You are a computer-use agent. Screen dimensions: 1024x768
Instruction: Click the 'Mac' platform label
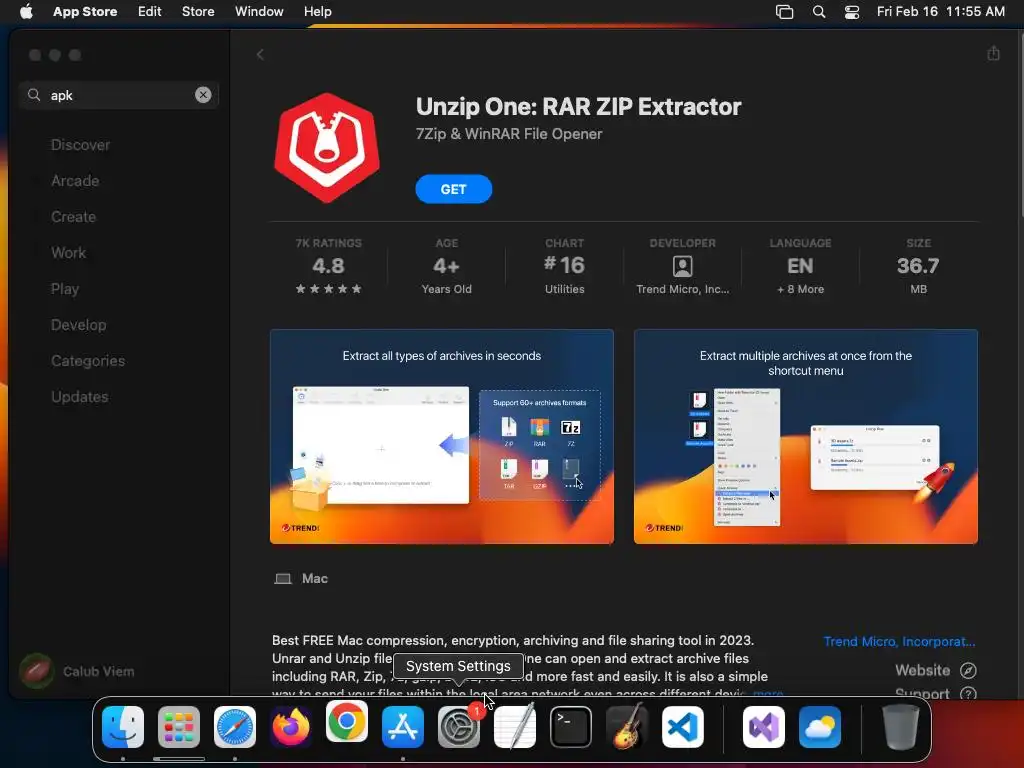(314, 579)
